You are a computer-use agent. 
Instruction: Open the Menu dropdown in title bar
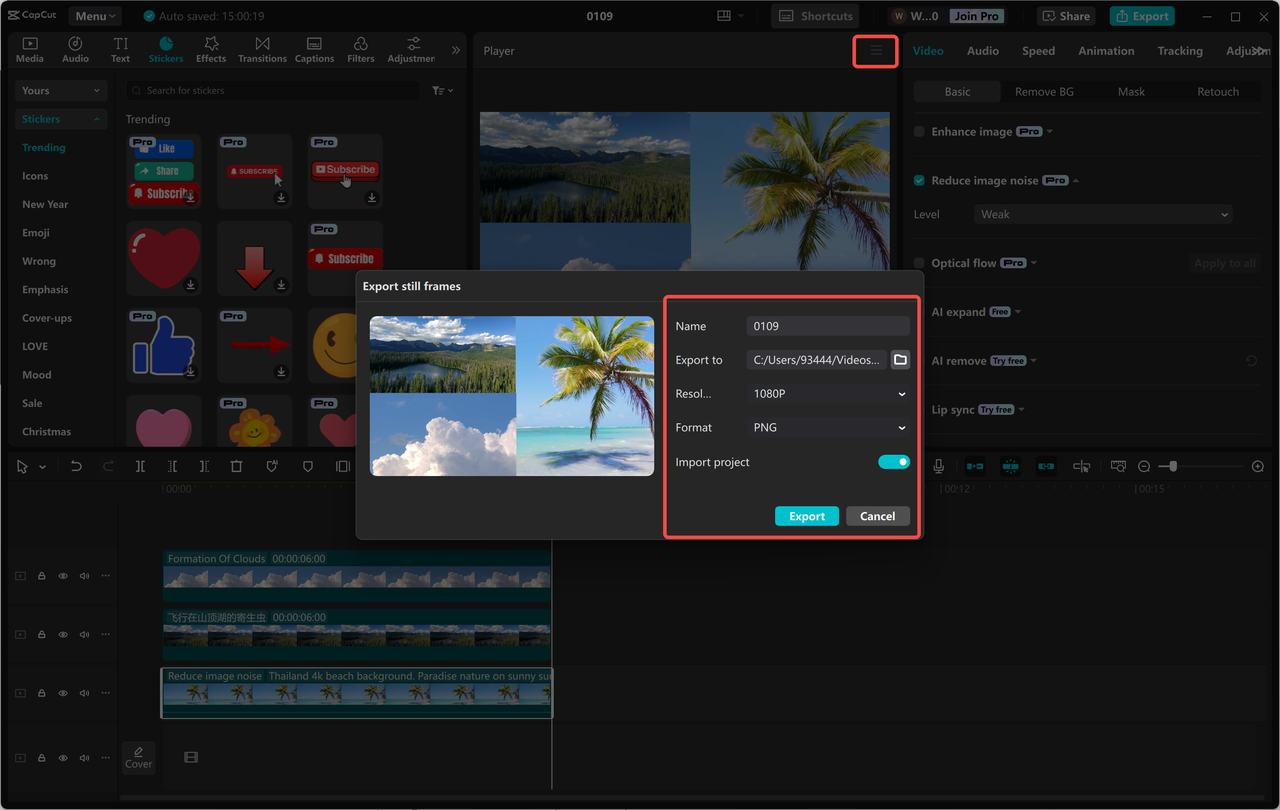pos(95,16)
